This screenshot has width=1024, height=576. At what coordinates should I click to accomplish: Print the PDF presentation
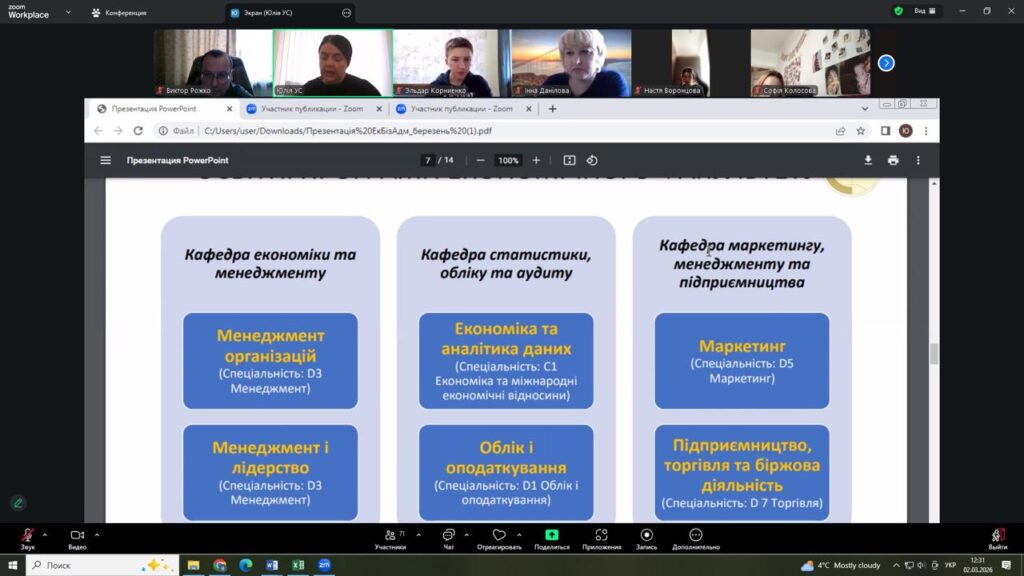click(x=893, y=160)
